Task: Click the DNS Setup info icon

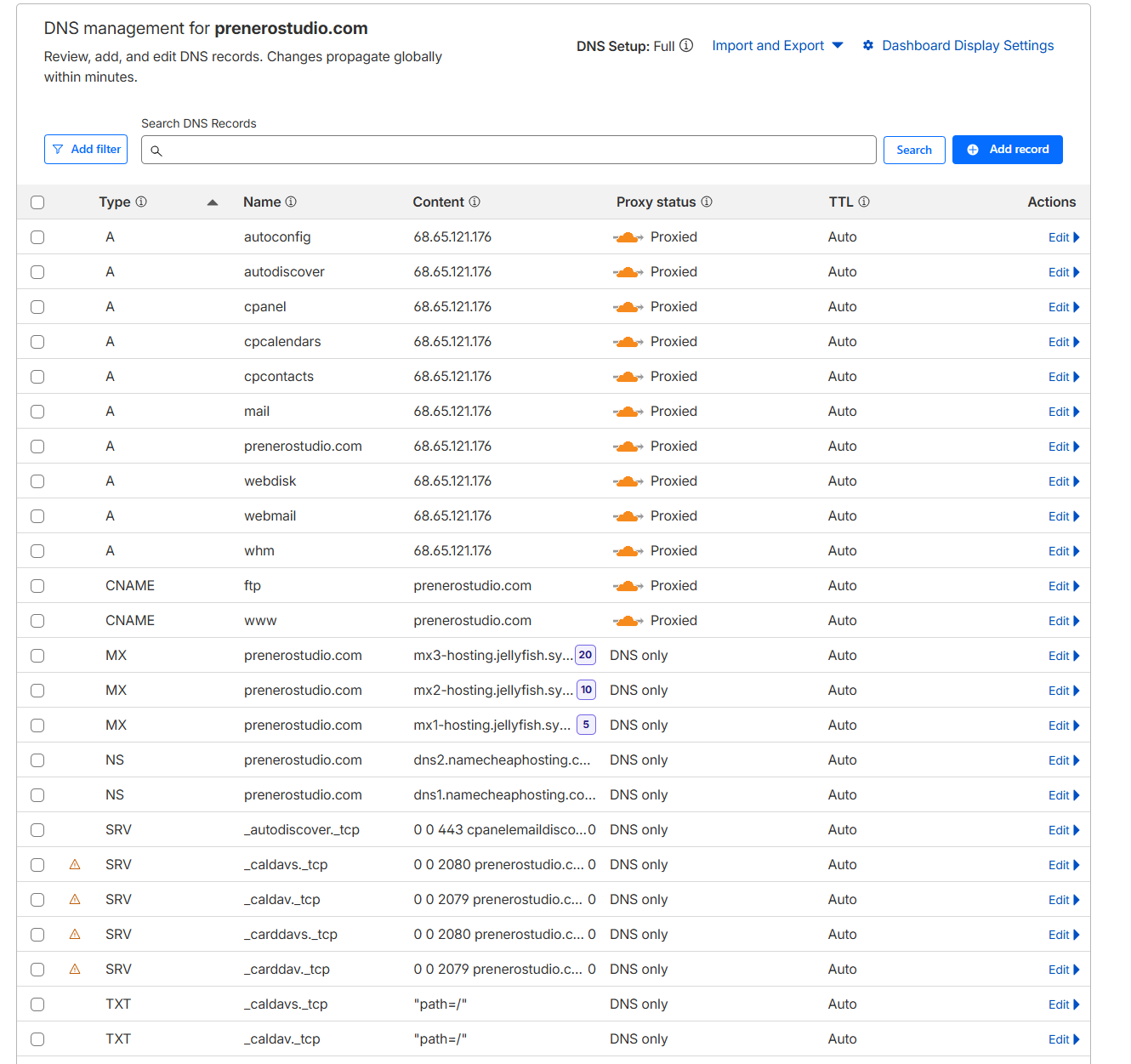Action: pos(686,46)
